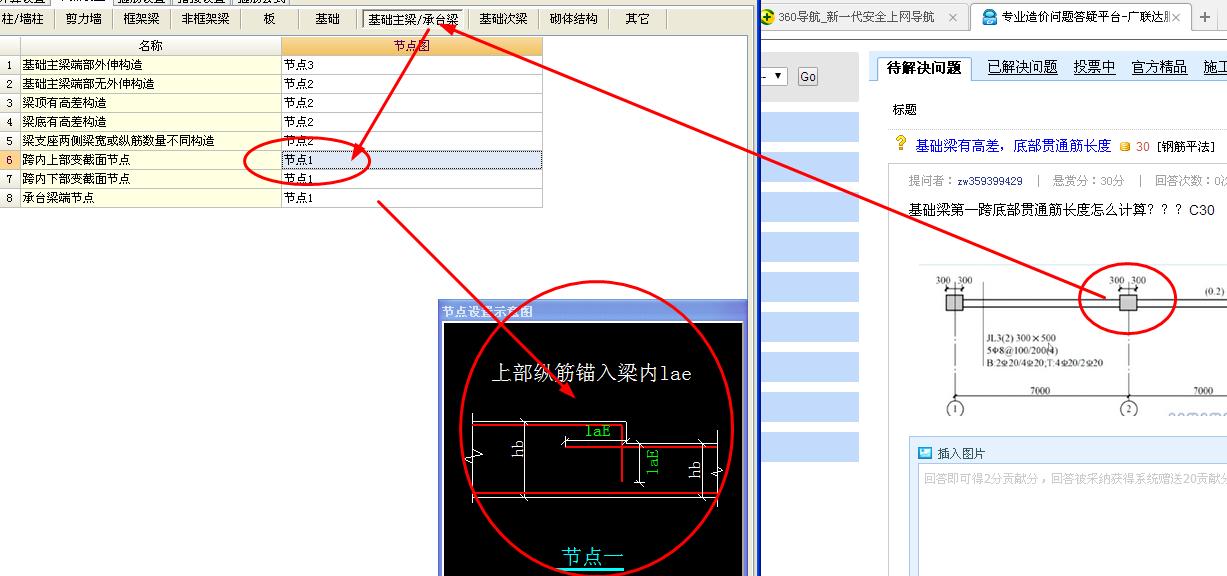Click the 节点一 link in the diagram
Screen dimensions: 1227x576
[592, 557]
